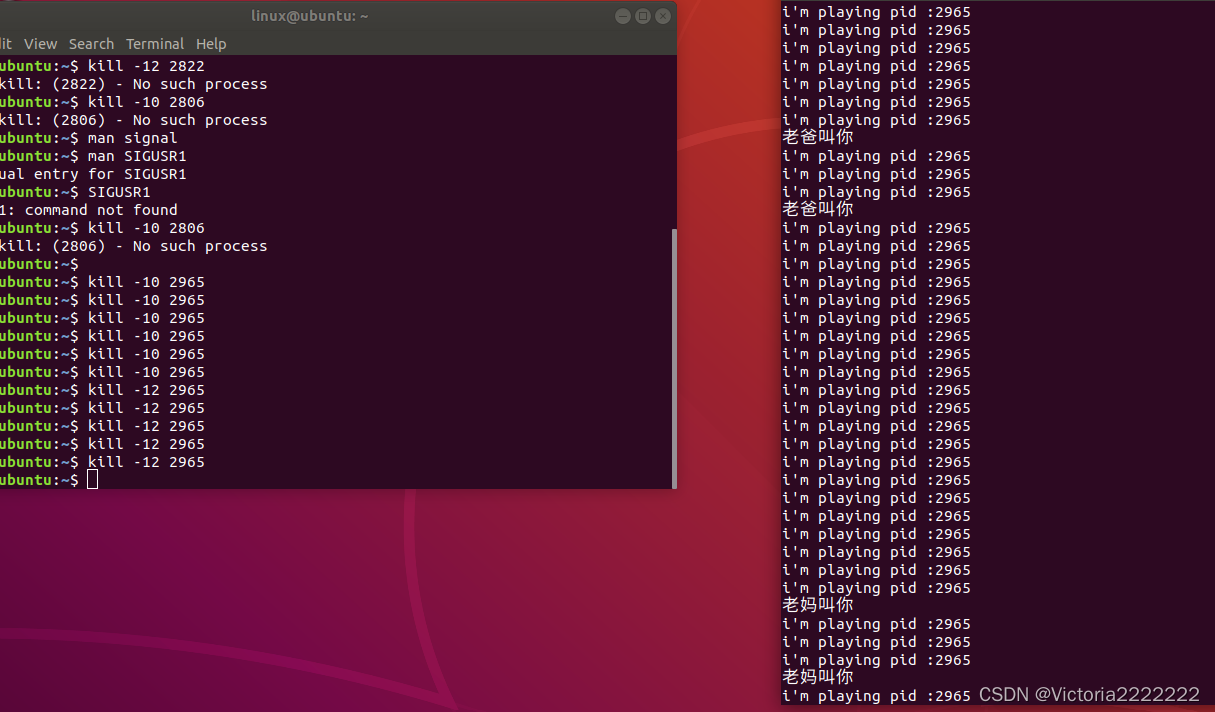The image size is (1215, 712).
Task: Open the Terminal menu
Action: click(x=155, y=44)
